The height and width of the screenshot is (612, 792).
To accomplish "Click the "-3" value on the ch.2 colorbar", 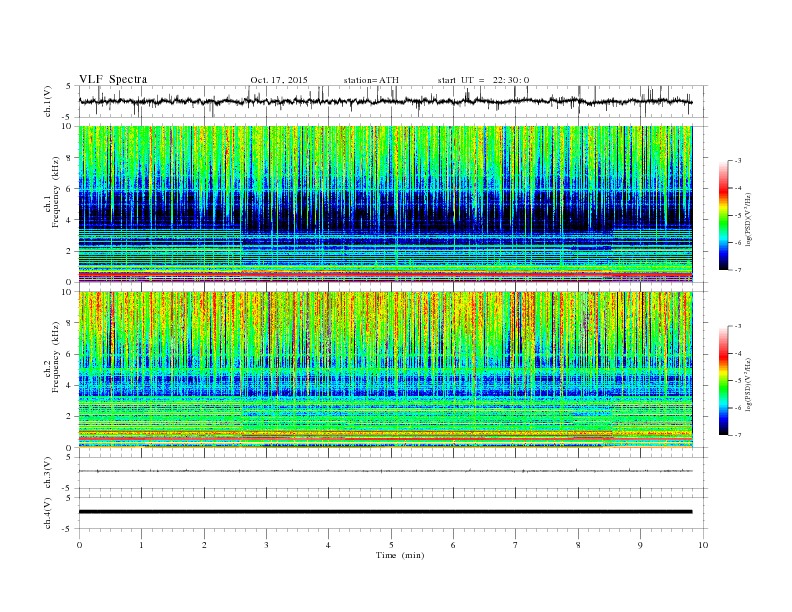I will [x=737, y=327].
